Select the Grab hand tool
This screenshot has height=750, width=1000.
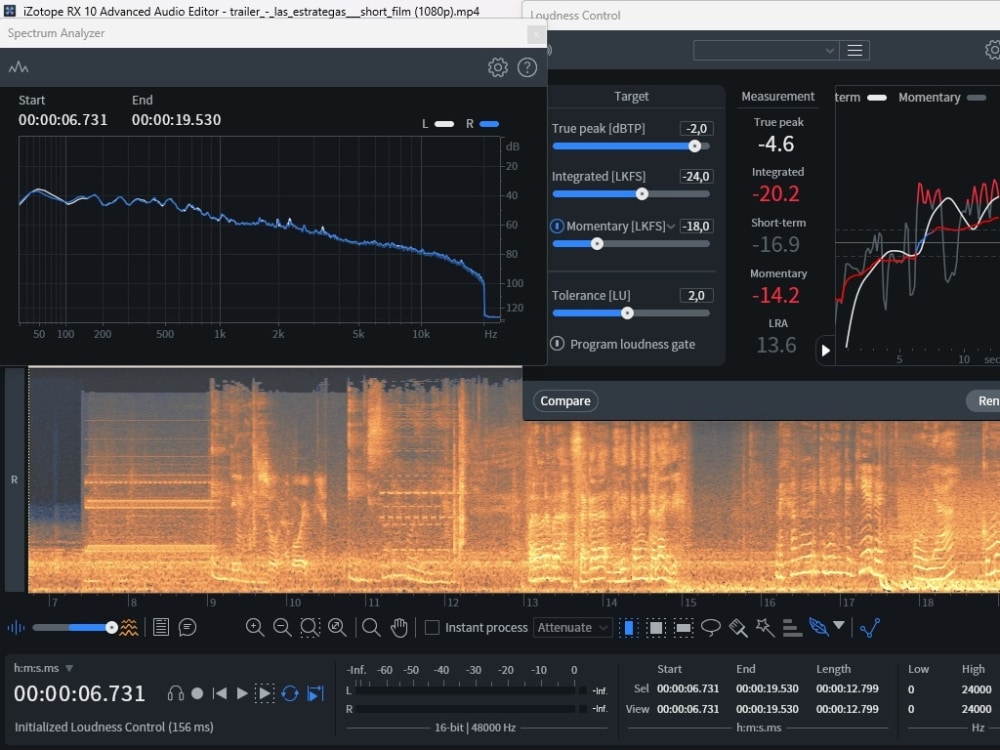pos(399,628)
